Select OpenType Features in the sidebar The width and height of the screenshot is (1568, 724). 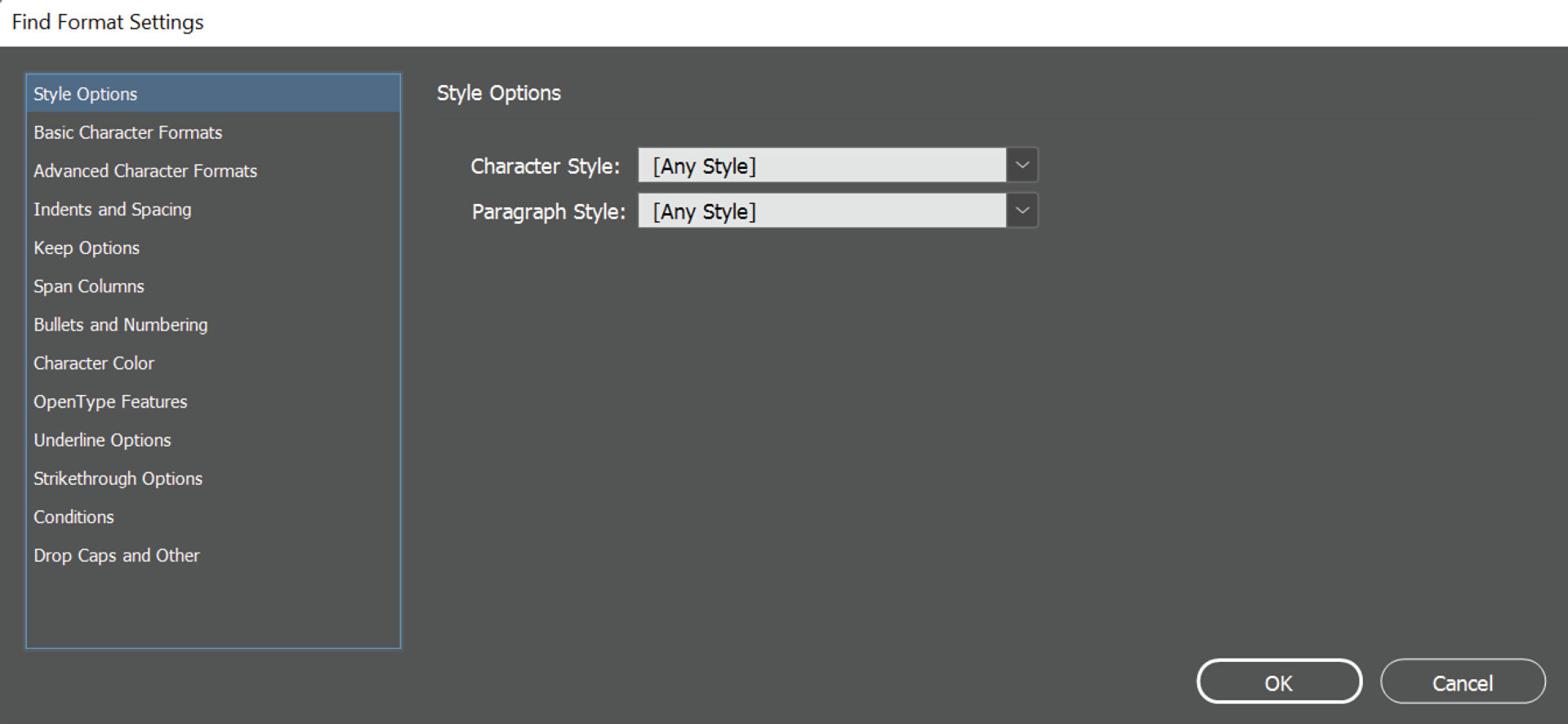tap(110, 401)
